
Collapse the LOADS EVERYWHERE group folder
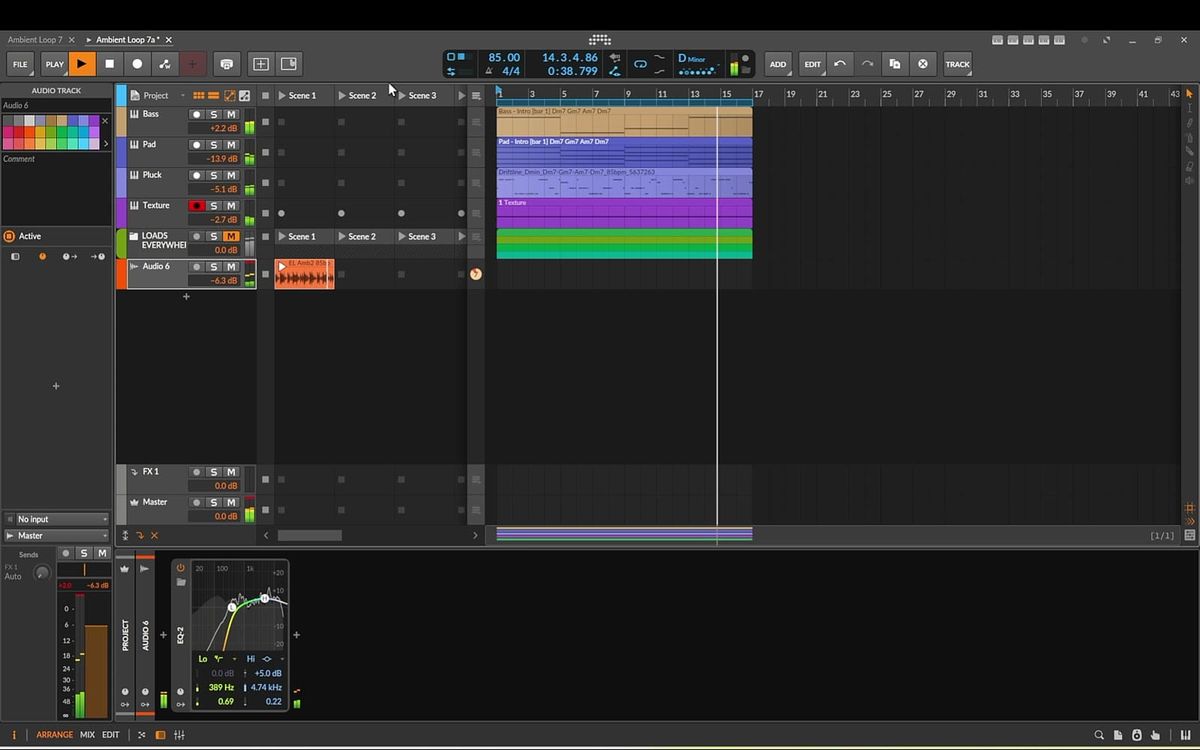pos(134,237)
